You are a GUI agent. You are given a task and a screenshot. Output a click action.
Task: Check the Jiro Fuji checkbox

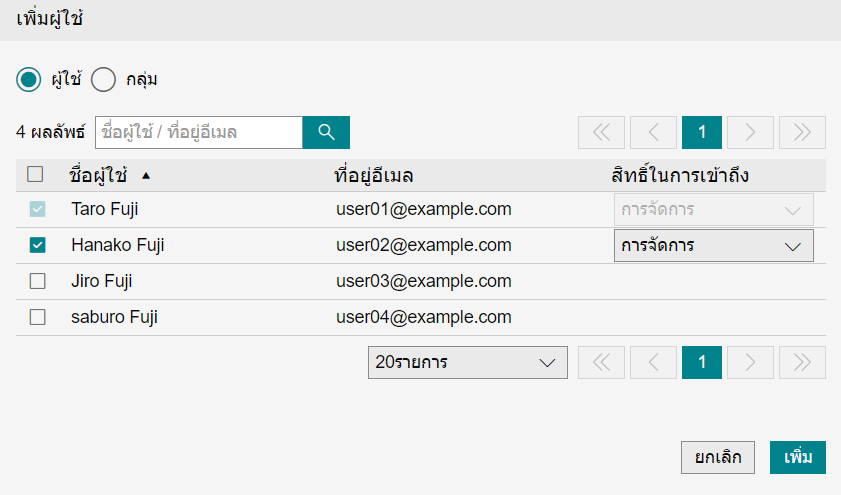click(37, 281)
